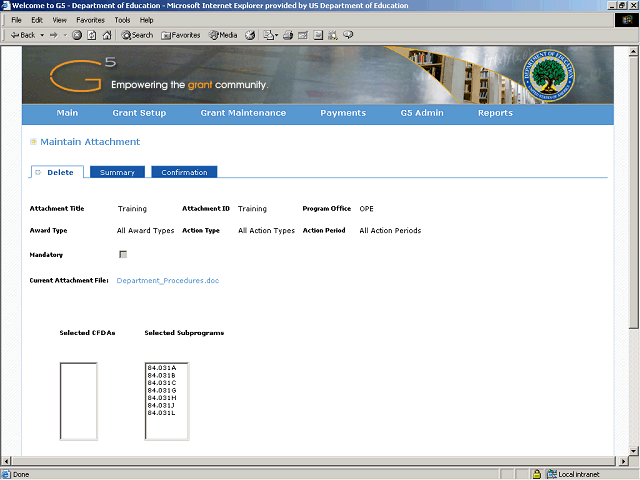Select 84.031A in Selected Subprograms
The height and width of the screenshot is (480, 640).
162,368
